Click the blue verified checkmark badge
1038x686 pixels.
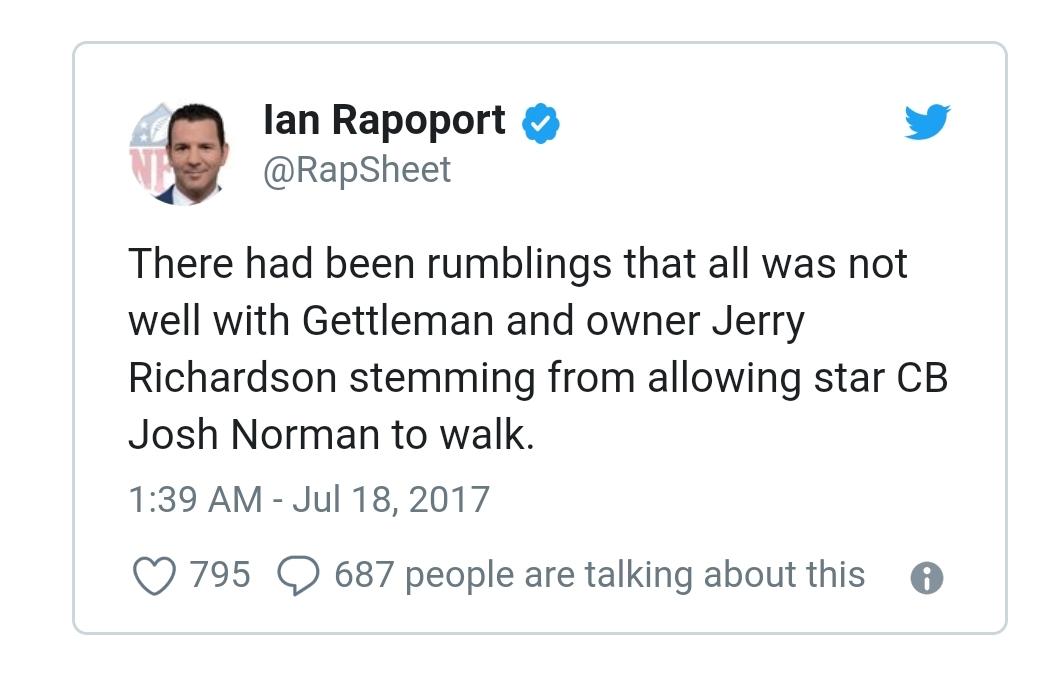[541, 123]
